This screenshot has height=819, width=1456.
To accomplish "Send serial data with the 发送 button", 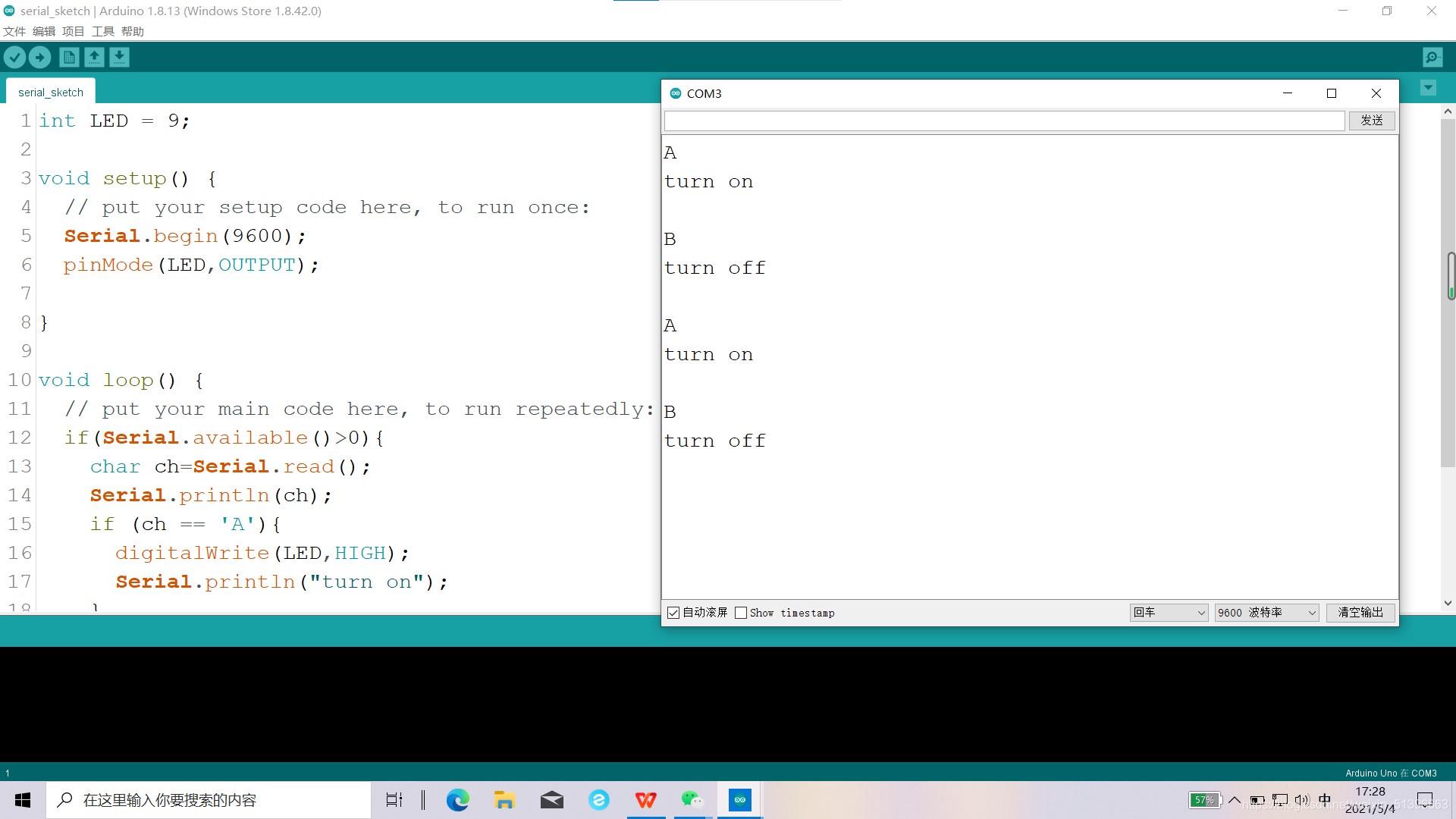I will click(x=1372, y=120).
